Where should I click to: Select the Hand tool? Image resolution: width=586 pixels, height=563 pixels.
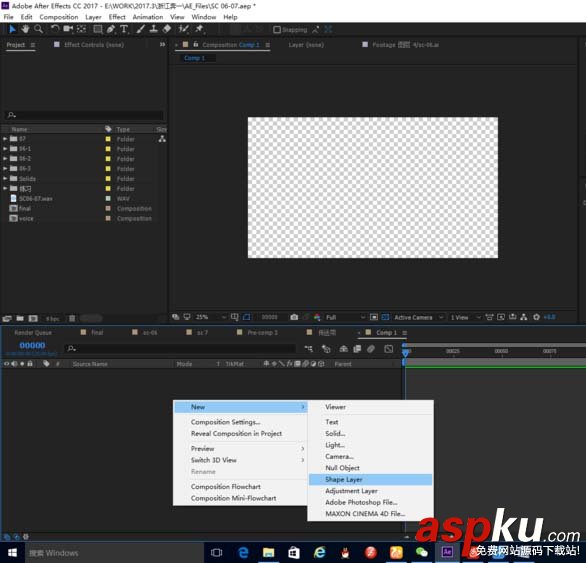point(25,29)
